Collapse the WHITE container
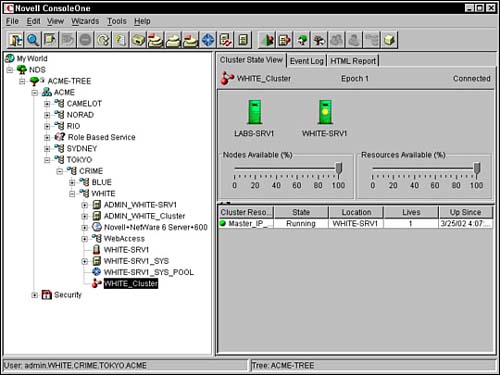 [x=72, y=194]
